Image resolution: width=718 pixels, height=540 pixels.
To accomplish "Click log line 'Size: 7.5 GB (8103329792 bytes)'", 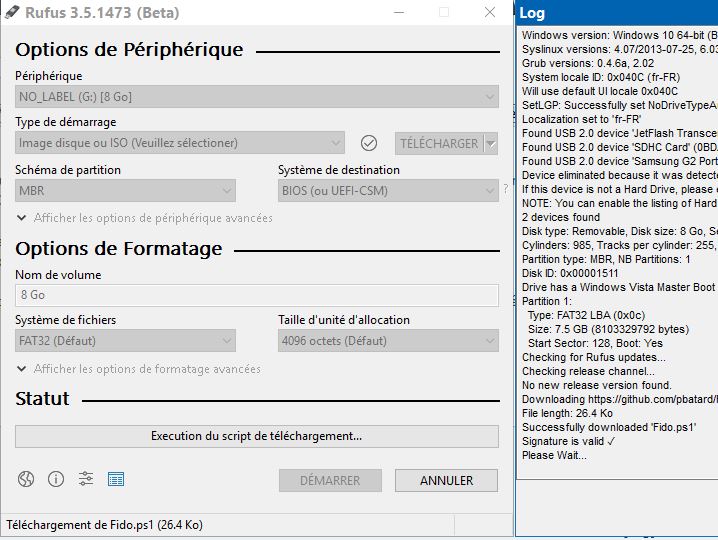I will coord(609,329).
